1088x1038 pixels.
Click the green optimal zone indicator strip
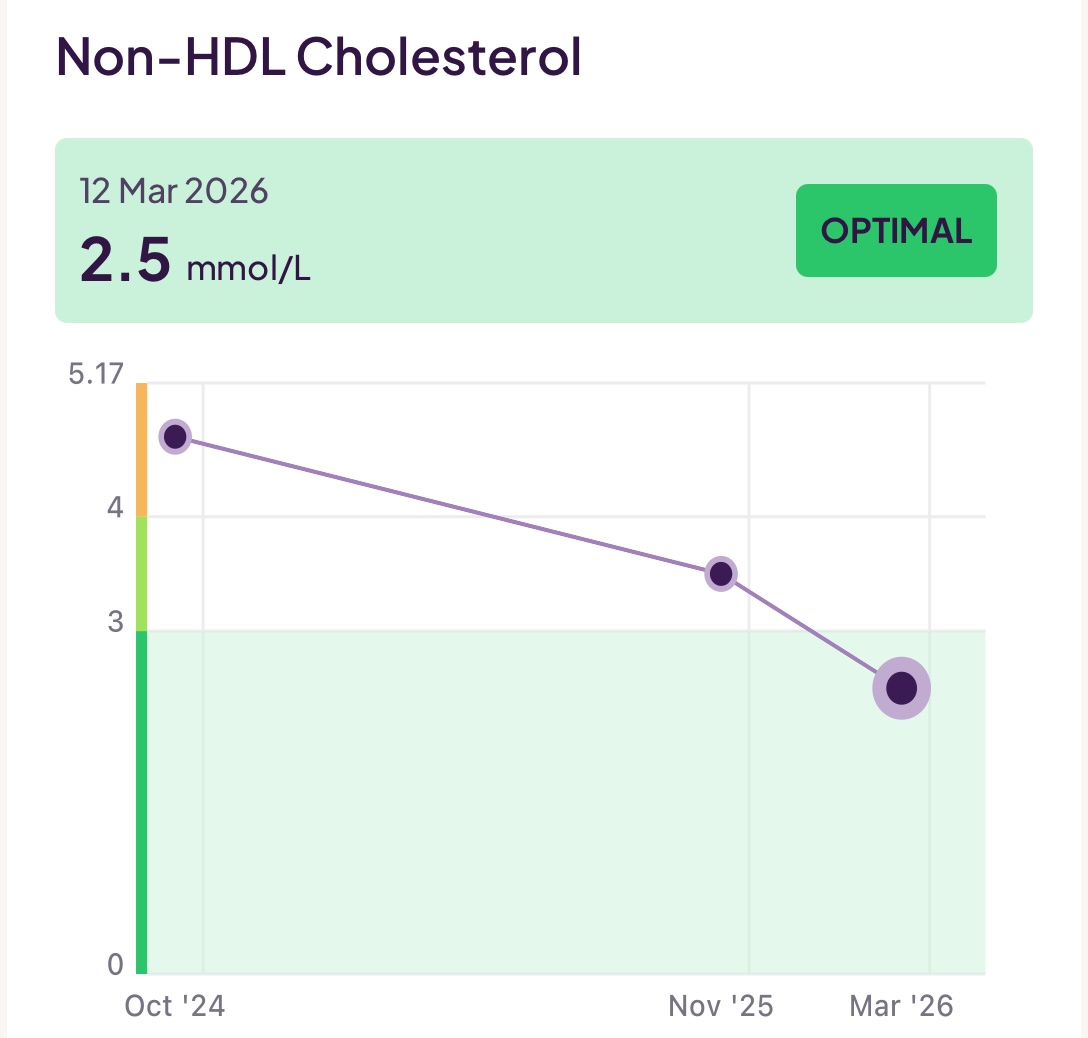141,800
